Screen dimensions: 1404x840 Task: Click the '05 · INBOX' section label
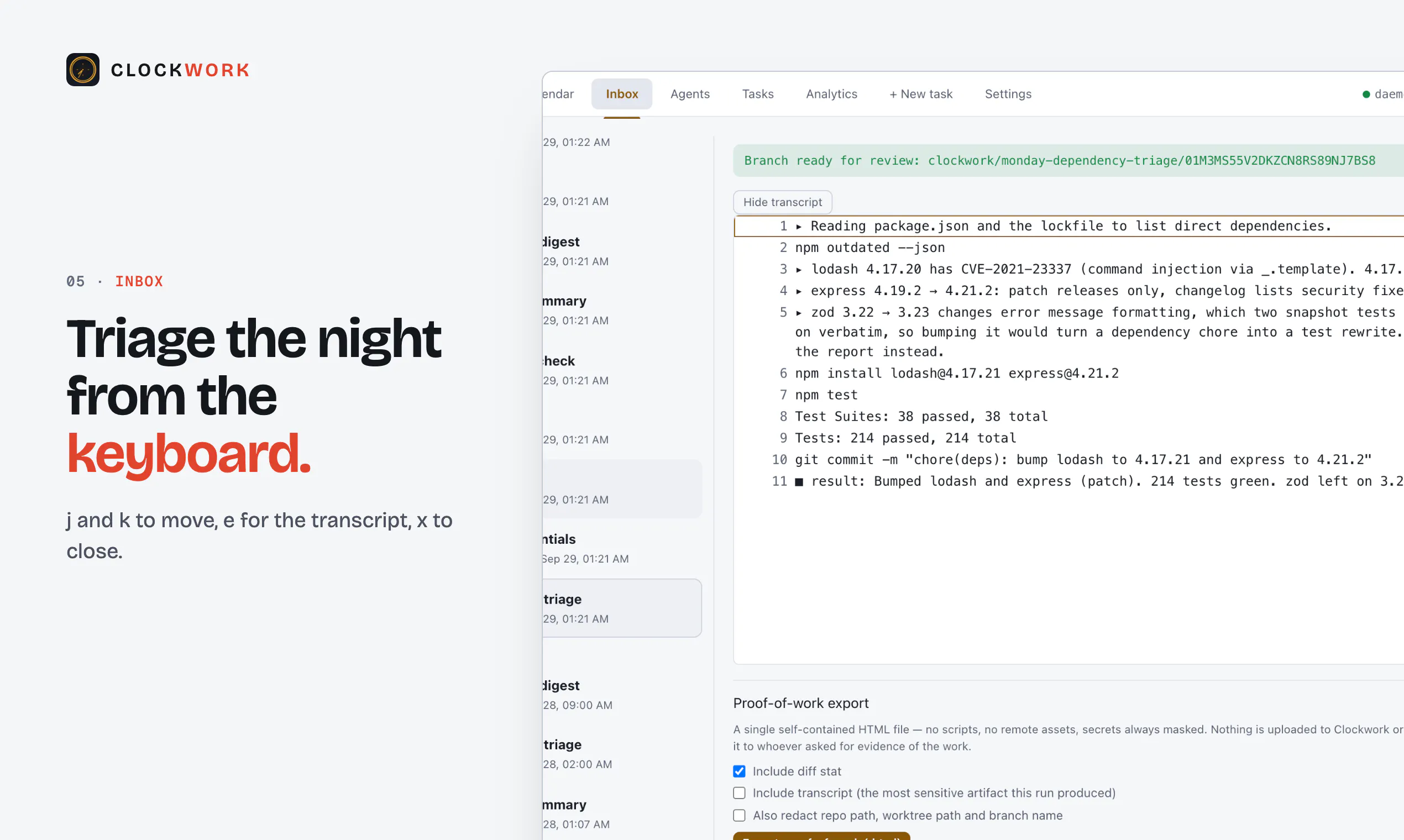[115, 281]
